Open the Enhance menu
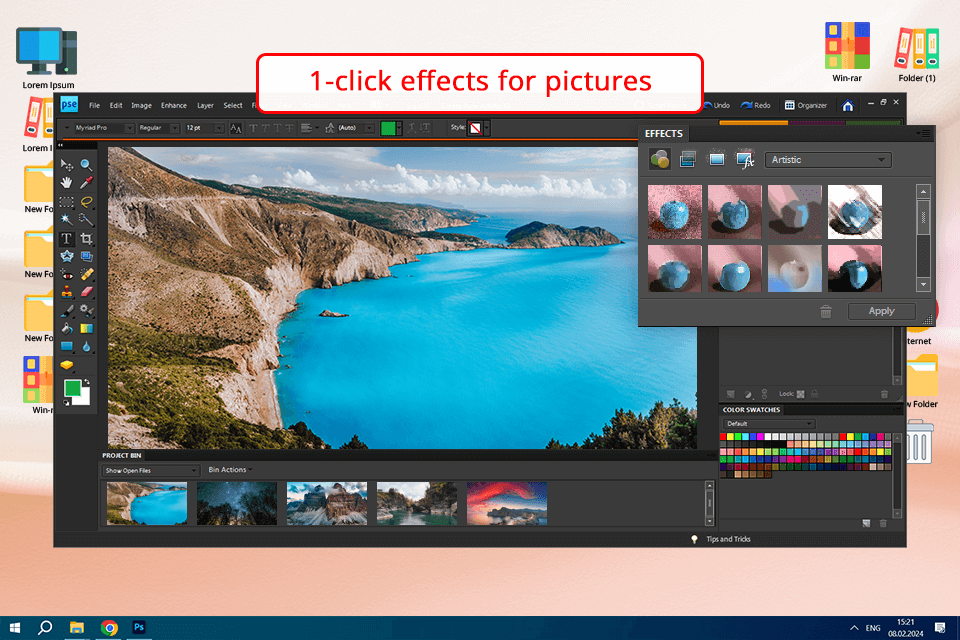Screen dimensions: 960x640 pos(174,105)
